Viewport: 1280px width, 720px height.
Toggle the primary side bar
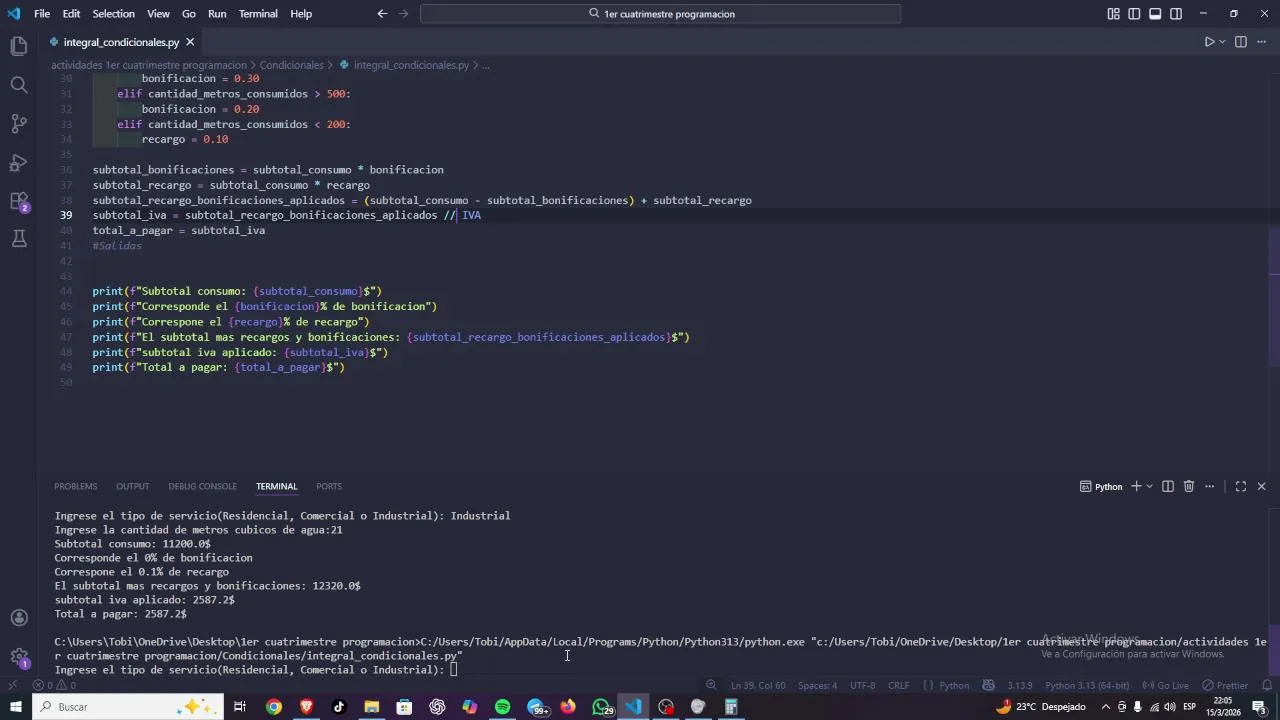[1134, 14]
